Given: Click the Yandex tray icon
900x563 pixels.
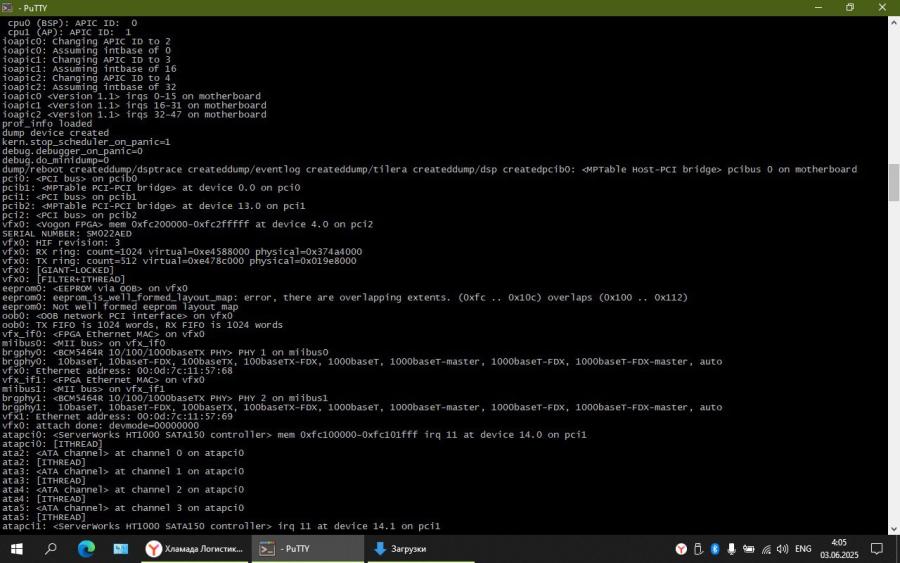Looking at the screenshot, I should 681,549.
